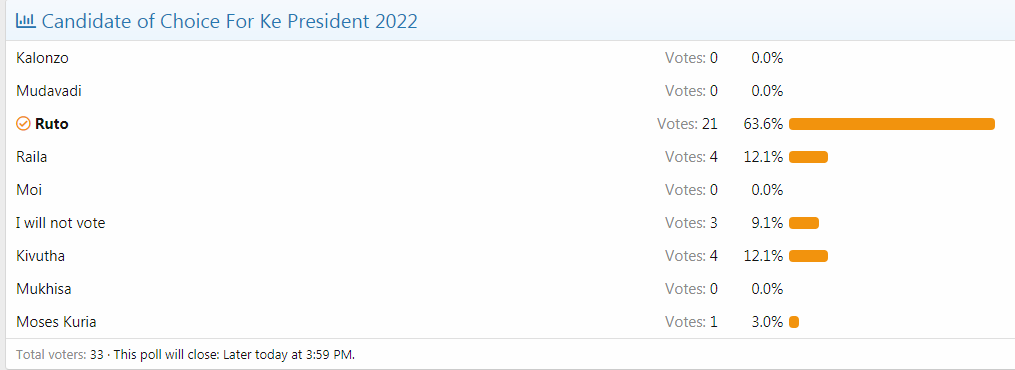This screenshot has width=1015, height=370.
Task: Click Ruto's 63.6% orange result bar
Action: click(x=892, y=124)
